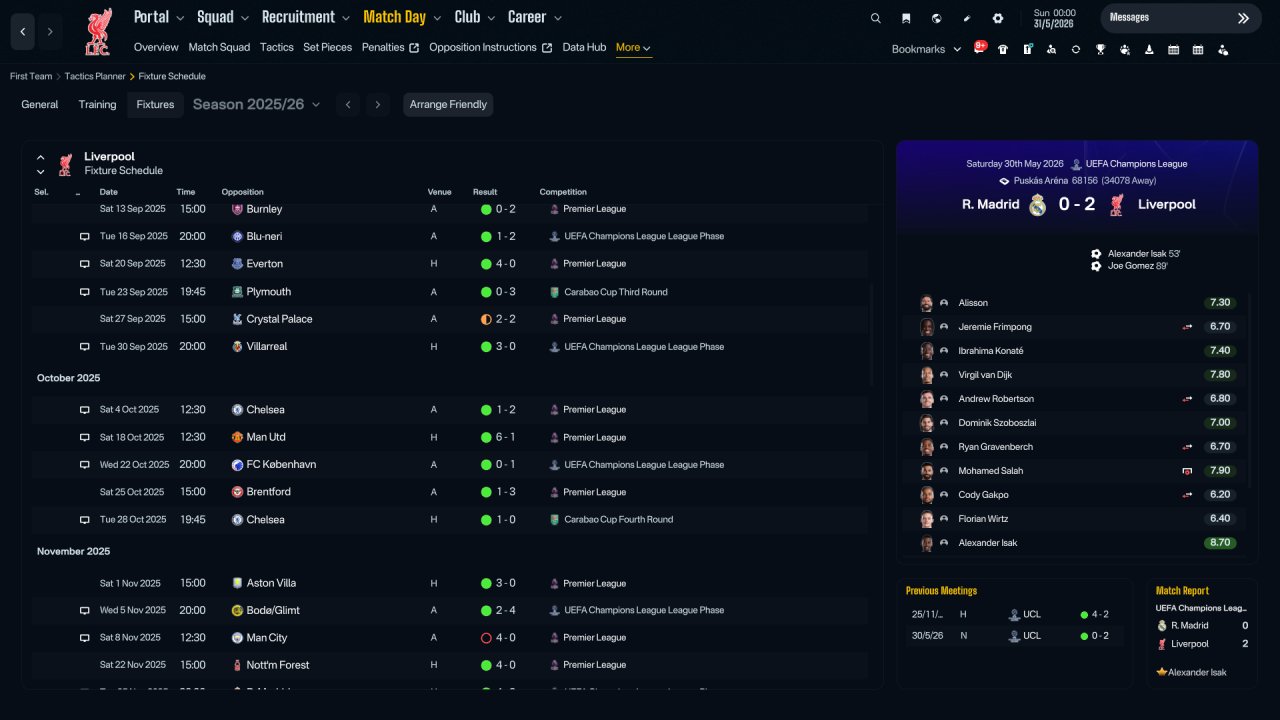This screenshot has width=1280, height=720.
Task: Click TV icon on Bodø/Glimt fixture row
Action: [85, 610]
